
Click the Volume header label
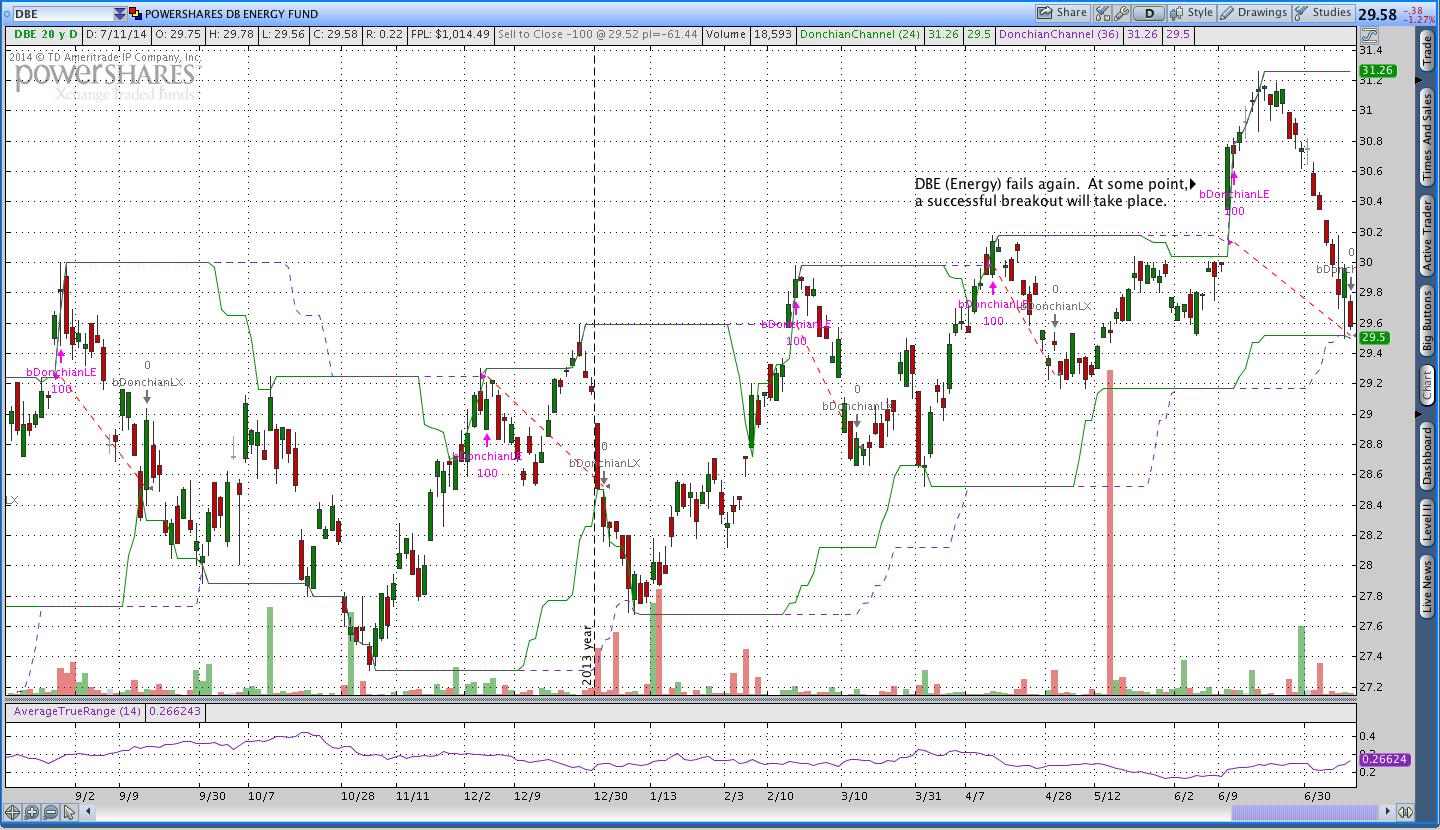pos(726,34)
